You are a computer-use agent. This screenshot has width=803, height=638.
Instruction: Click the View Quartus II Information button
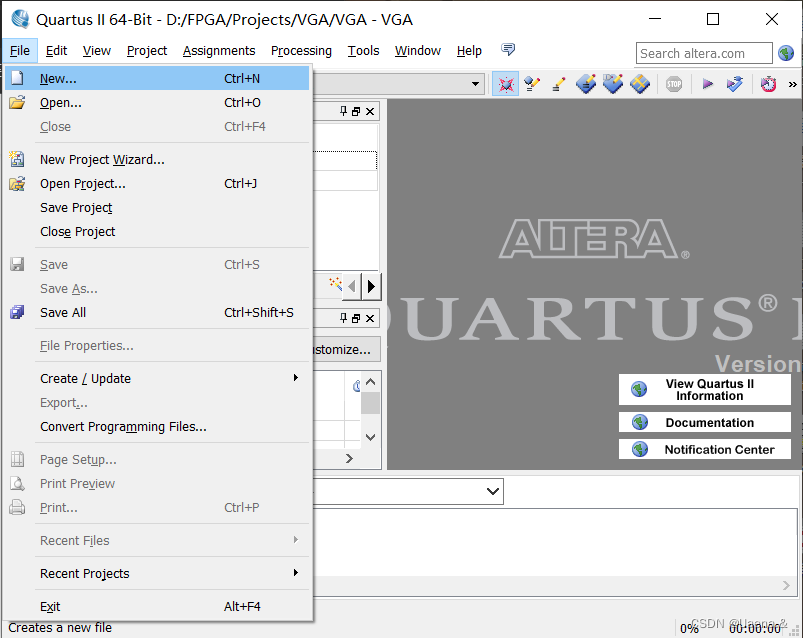pos(705,390)
